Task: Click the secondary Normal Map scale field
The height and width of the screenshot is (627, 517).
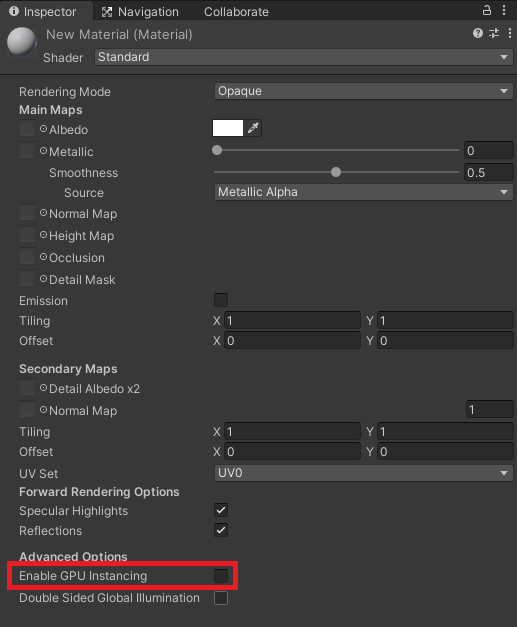Action: (x=490, y=409)
